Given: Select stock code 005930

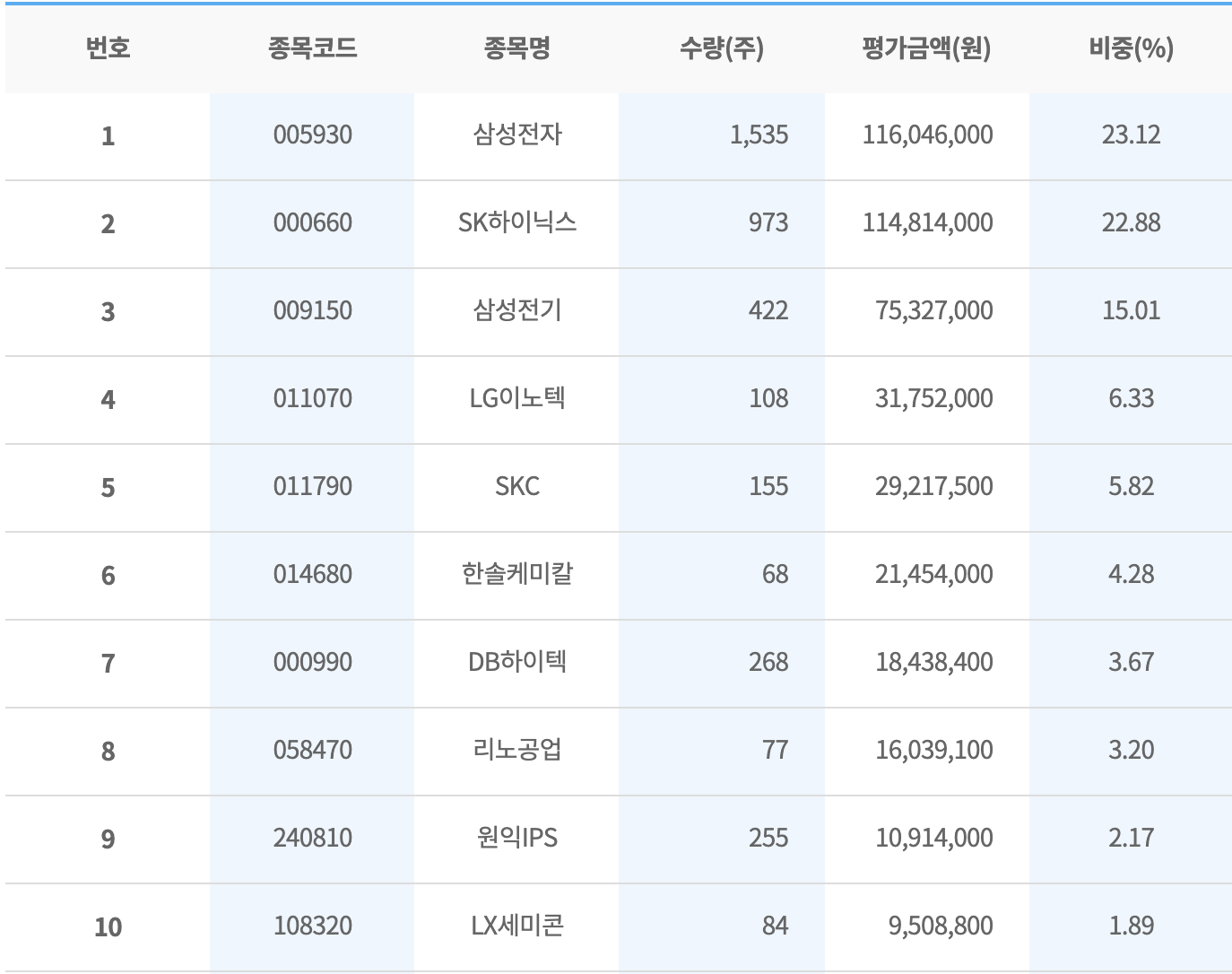Looking at the screenshot, I should (312, 135).
